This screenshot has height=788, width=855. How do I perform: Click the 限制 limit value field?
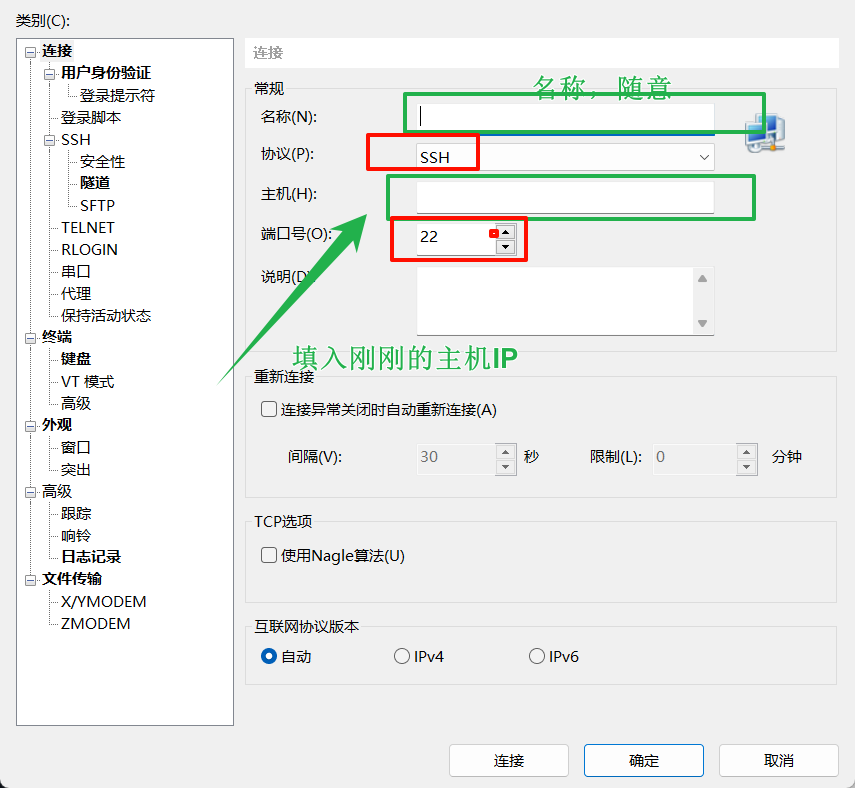click(695, 459)
